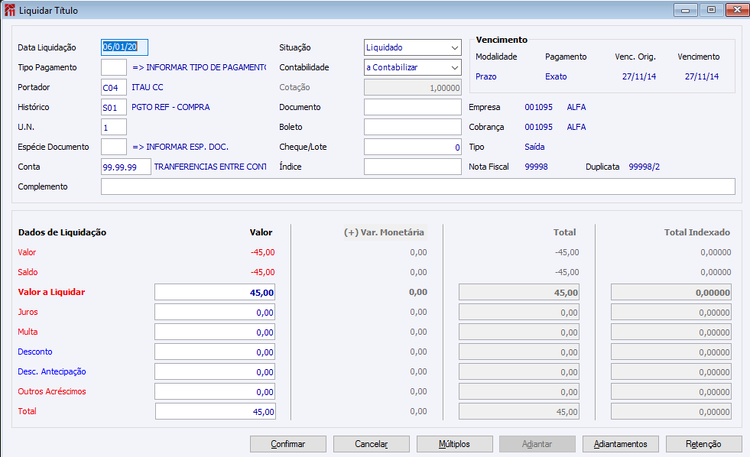Click the Boleto input field

(x=412, y=127)
